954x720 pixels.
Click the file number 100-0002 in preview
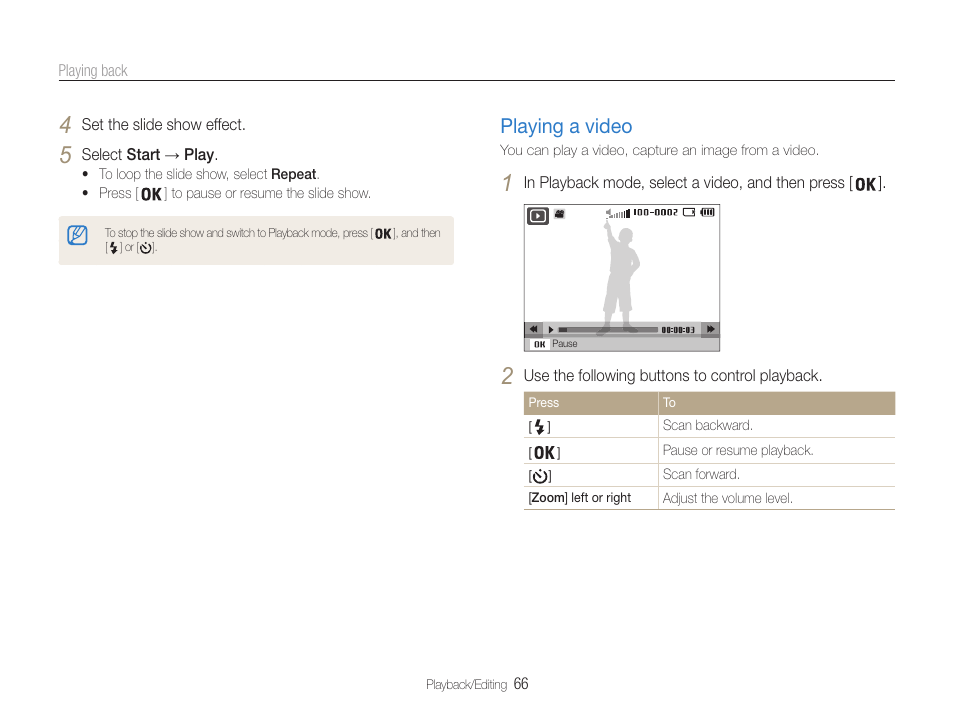[655, 212]
